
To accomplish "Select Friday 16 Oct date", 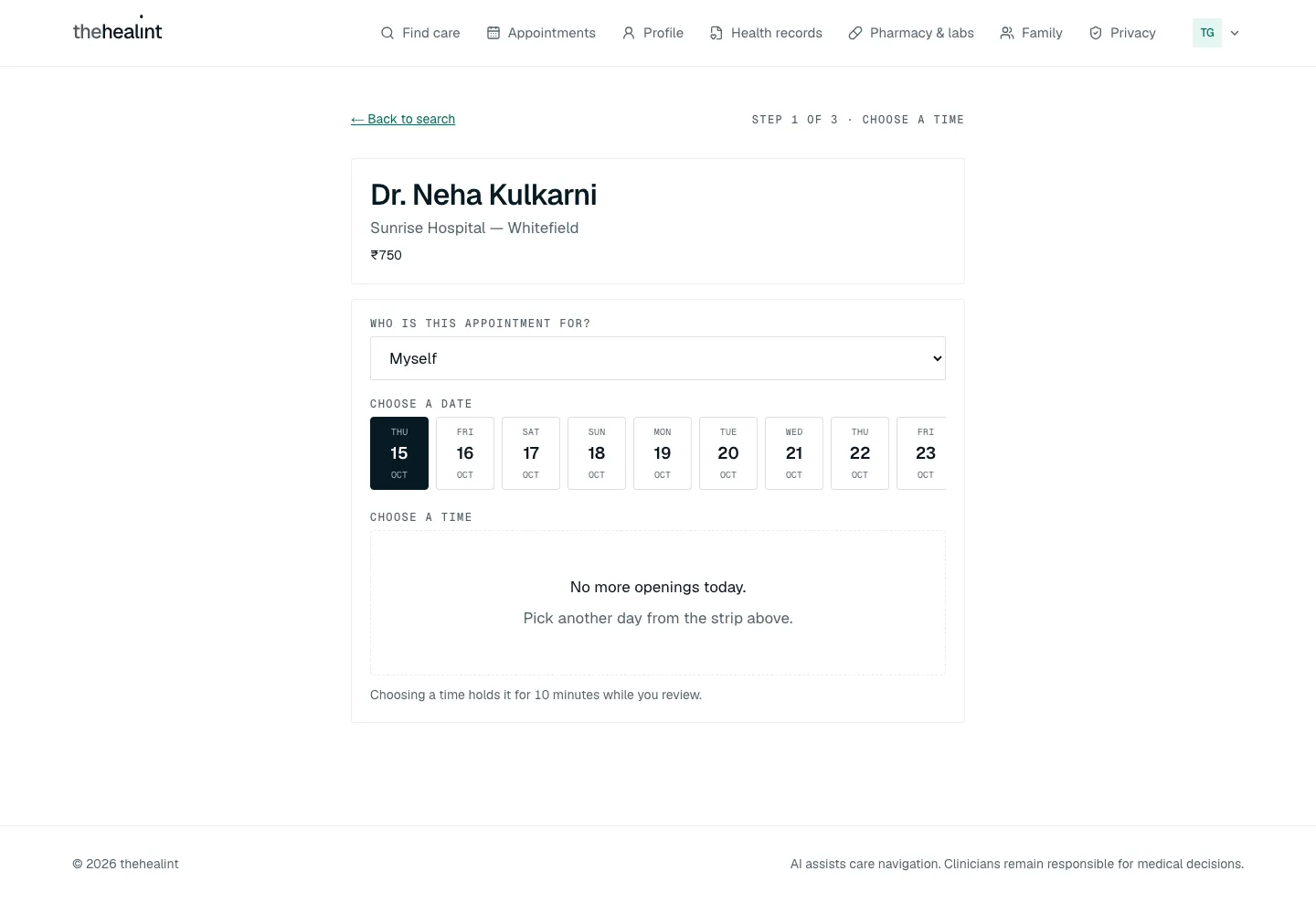I will coord(465,453).
